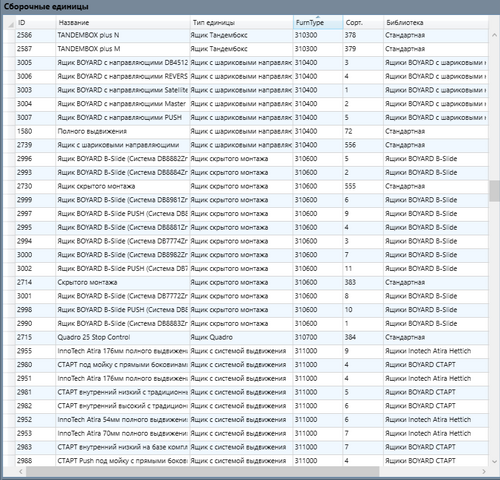Screen dimensions: 500x480
Task: Select ID cell 2996
Action: pos(36,159)
